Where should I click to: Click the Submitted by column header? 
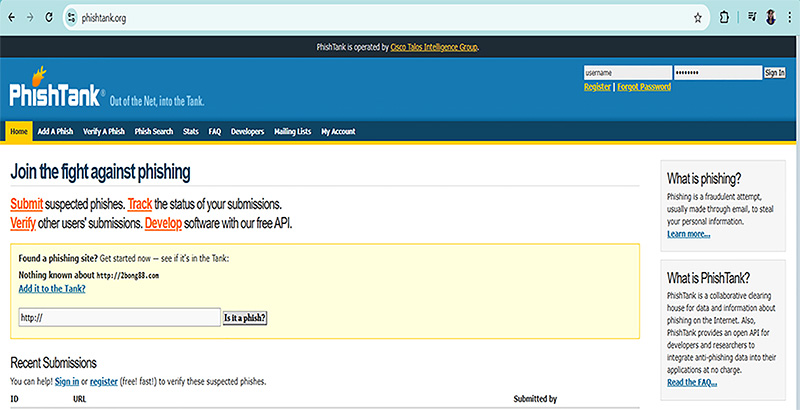coord(535,399)
